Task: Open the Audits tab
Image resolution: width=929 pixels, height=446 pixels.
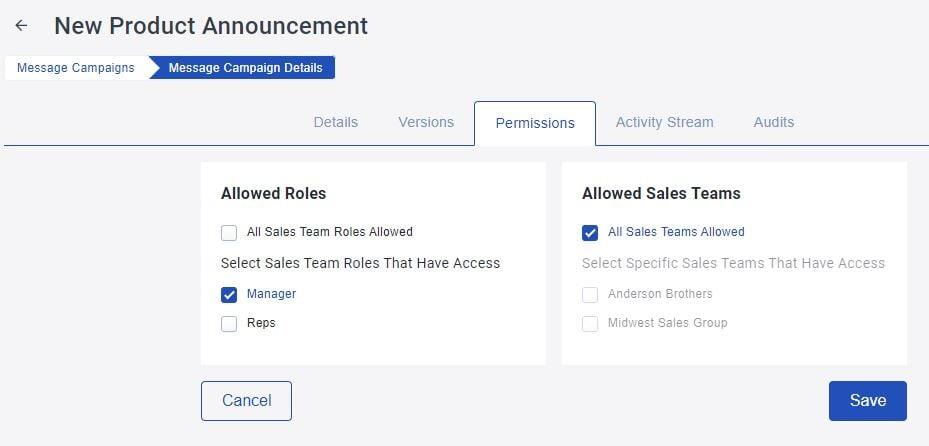Action: pyautogui.click(x=774, y=122)
